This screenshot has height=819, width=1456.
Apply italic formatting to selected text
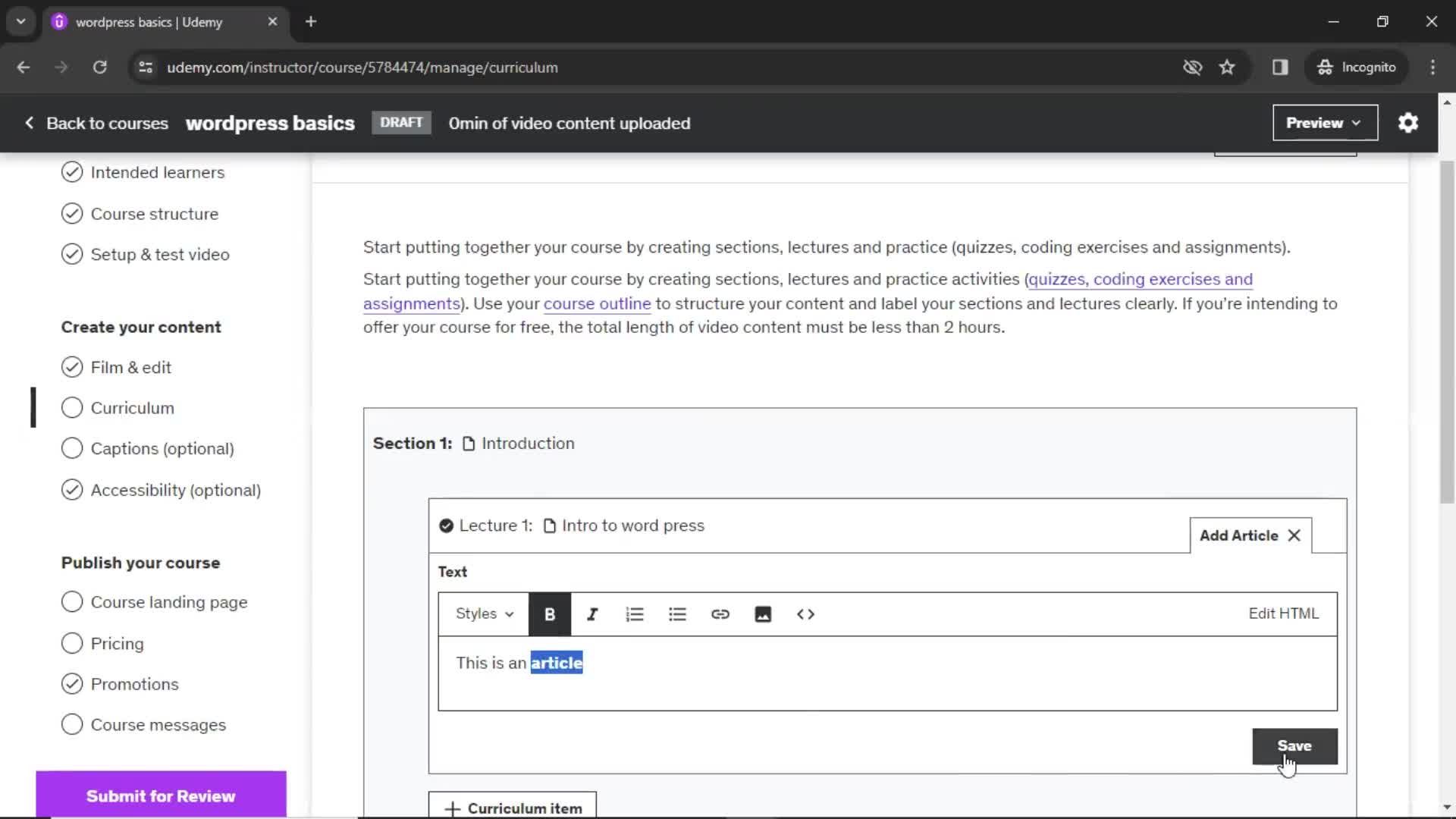point(592,614)
